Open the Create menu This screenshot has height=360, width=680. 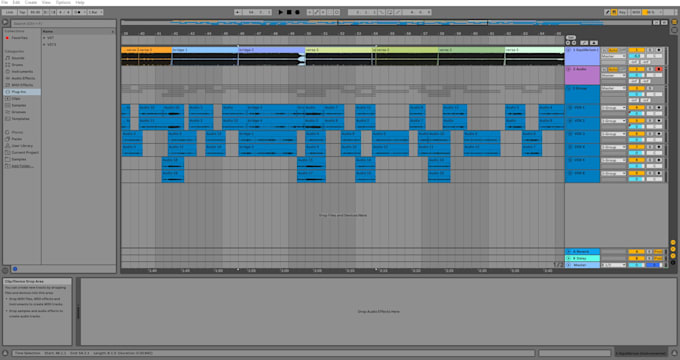pos(30,3)
